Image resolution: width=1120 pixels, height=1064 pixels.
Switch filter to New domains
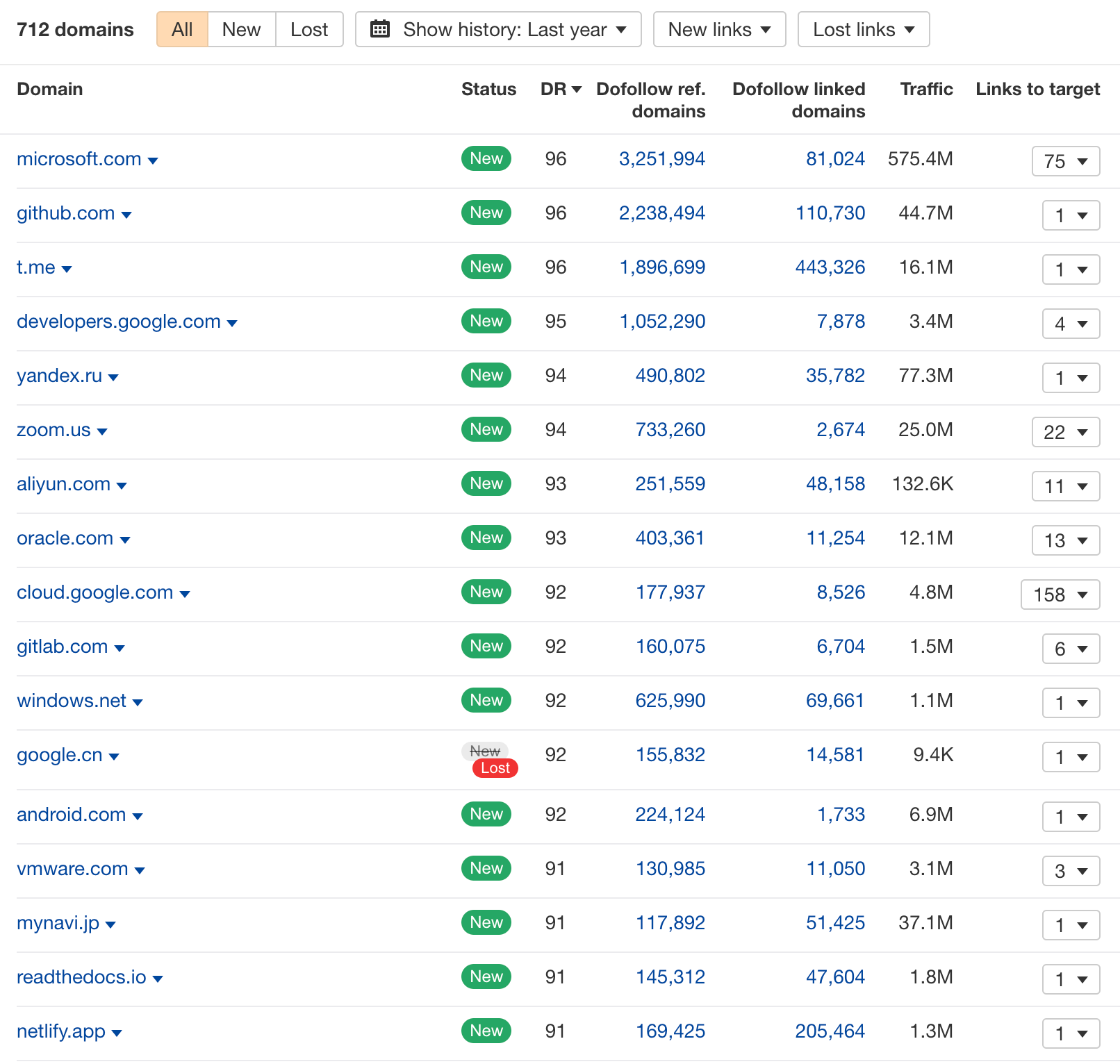[x=242, y=29]
